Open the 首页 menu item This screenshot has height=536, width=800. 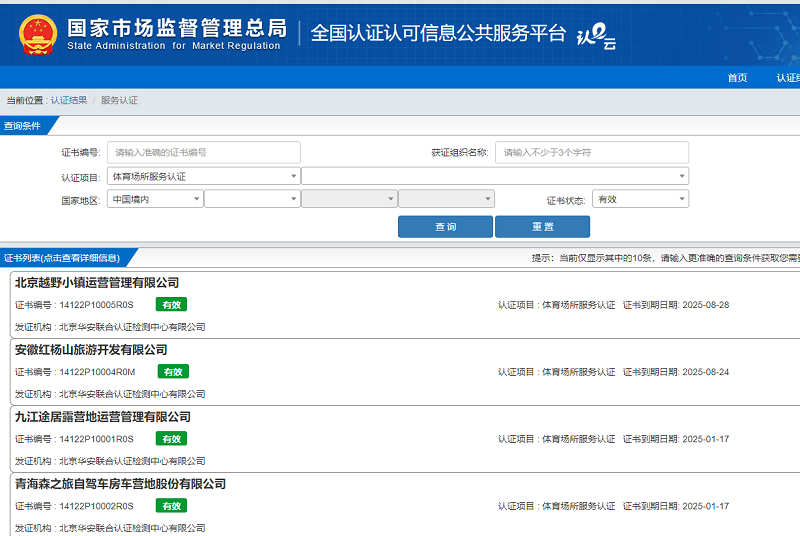click(x=737, y=78)
